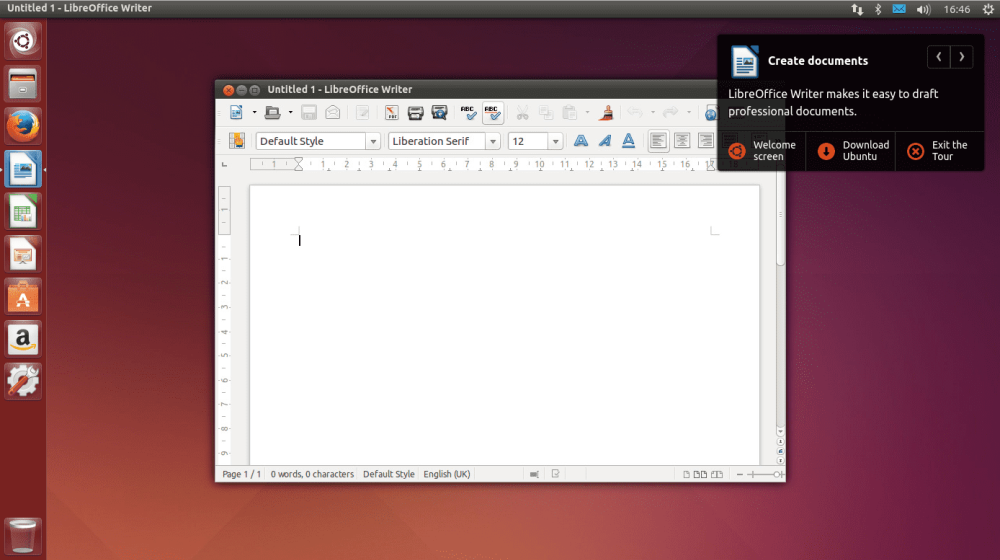Click the Next page navigation button
The image size is (1000, 560).
pos(780,461)
